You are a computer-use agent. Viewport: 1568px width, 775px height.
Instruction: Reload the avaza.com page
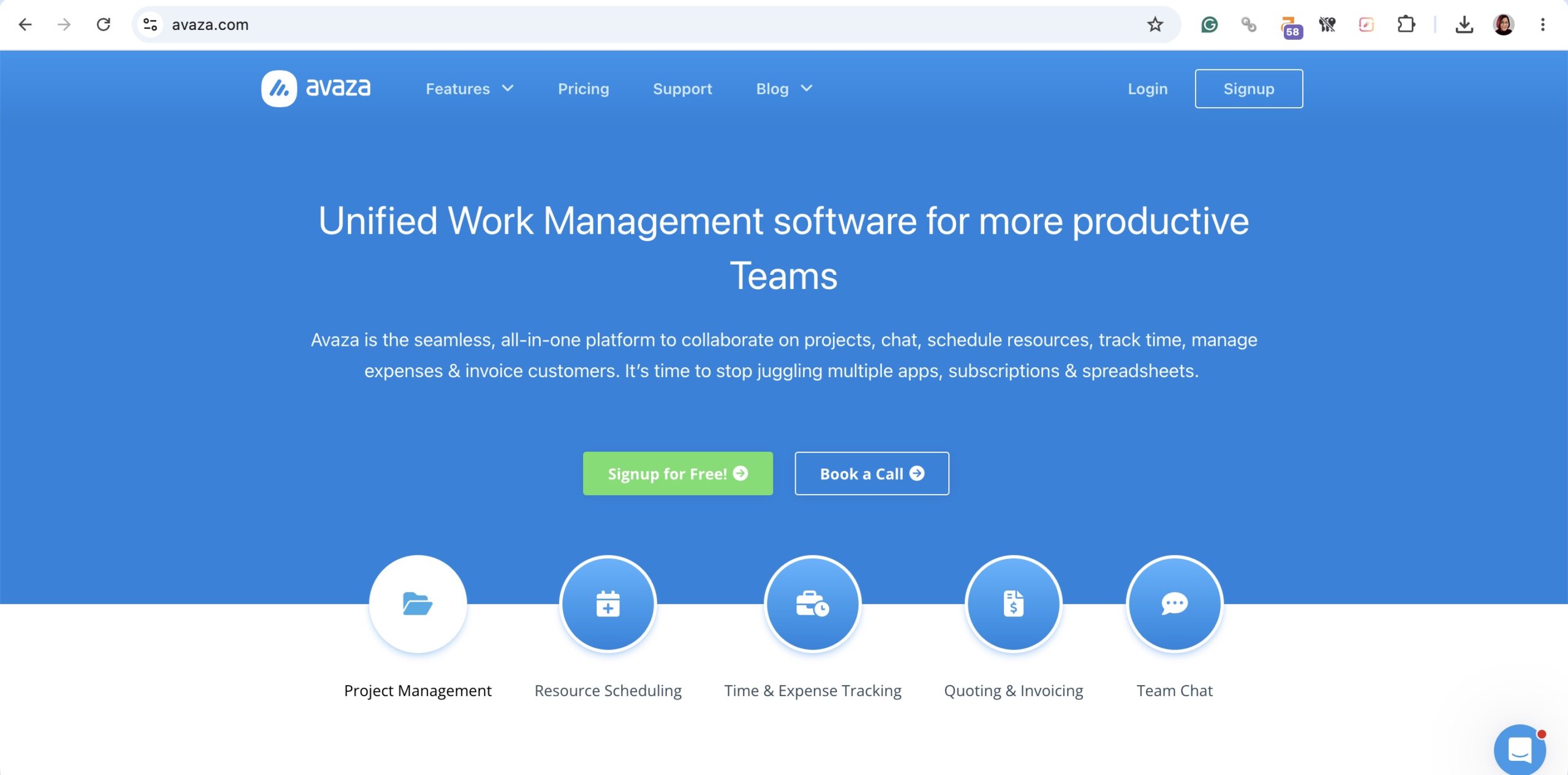click(x=104, y=24)
